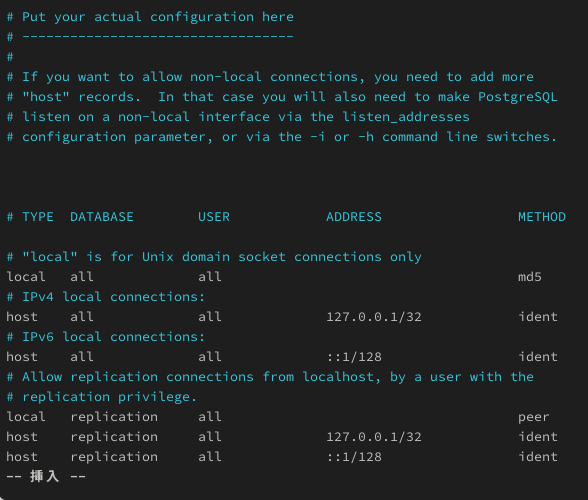588x500 pixels.
Task: Click the words 'command line switches.'
Action: point(470,137)
